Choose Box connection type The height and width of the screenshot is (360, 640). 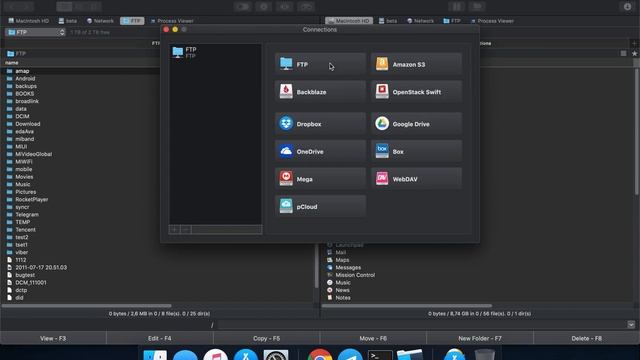tap(416, 151)
